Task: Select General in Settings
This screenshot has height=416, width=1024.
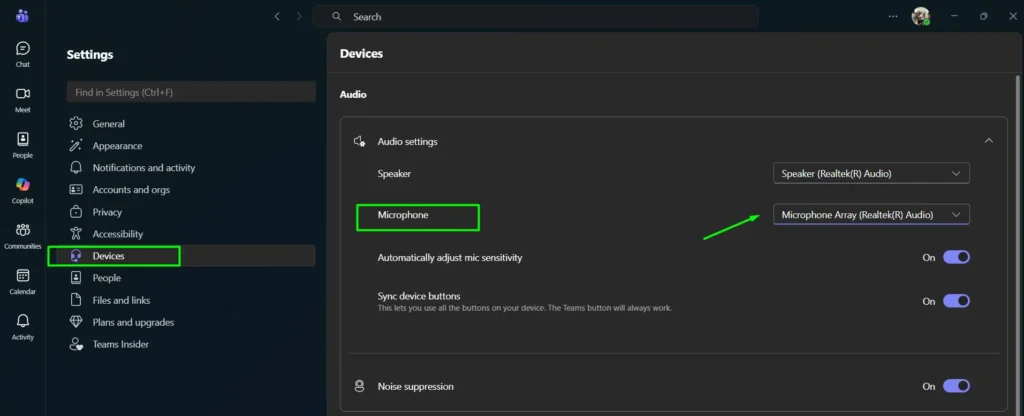Action: pos(108,123)
